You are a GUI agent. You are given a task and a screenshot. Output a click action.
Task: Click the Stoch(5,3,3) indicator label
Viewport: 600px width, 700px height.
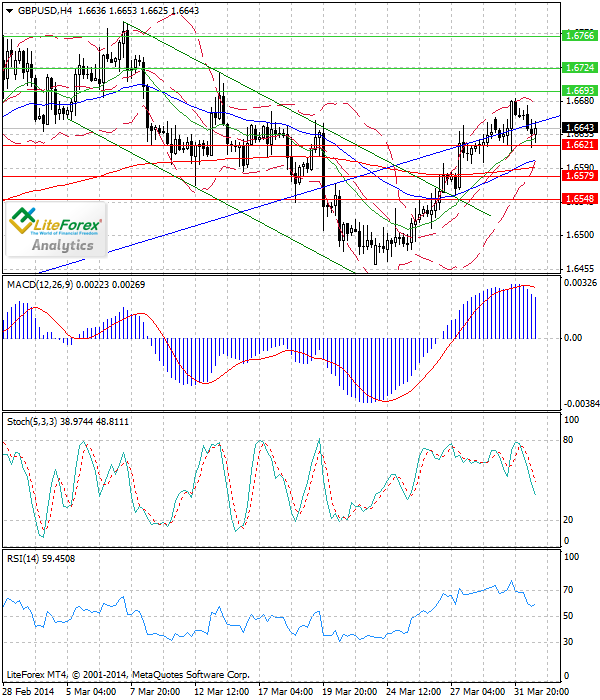click(x=37, y=422)
